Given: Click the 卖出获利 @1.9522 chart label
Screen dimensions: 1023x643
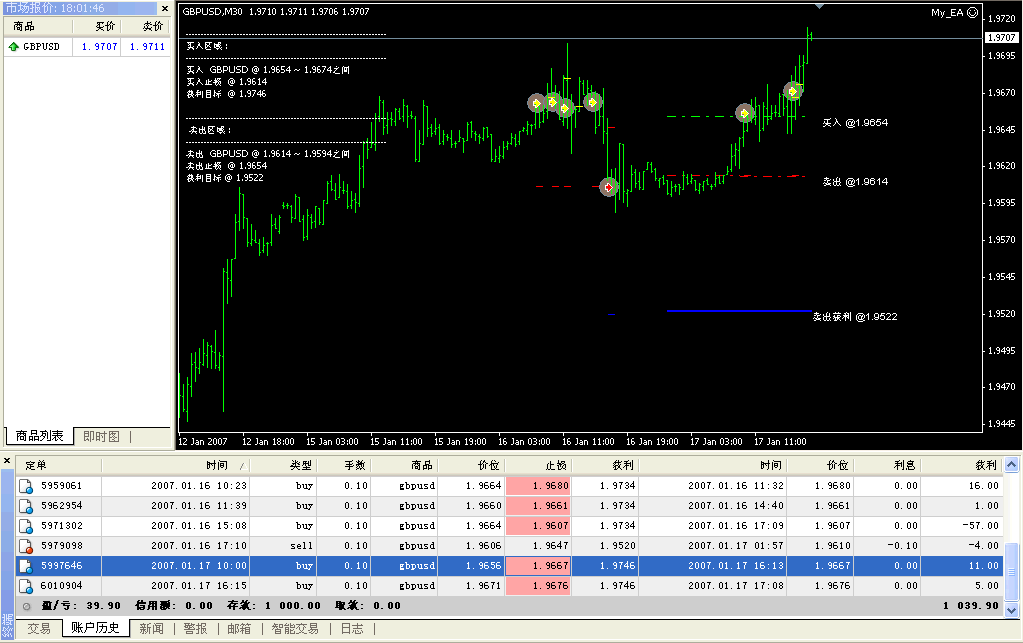Looking at the screenshot, I should coord(855,317).
